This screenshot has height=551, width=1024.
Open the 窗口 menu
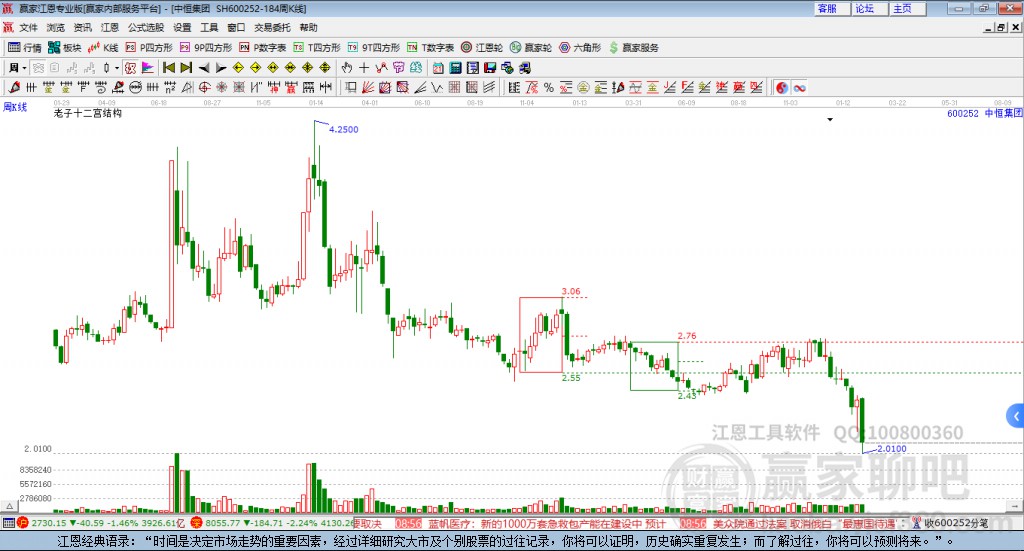point(236,27)
